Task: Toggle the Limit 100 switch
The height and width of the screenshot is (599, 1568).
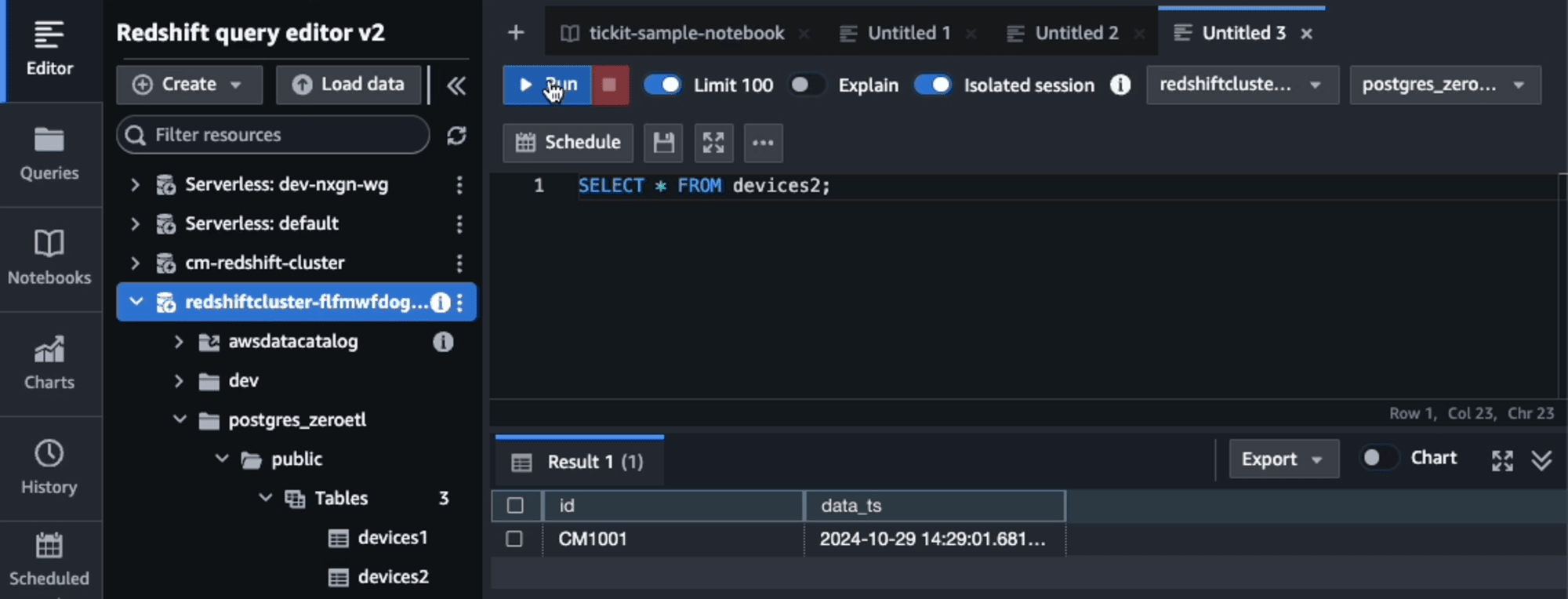Action: 662,85
